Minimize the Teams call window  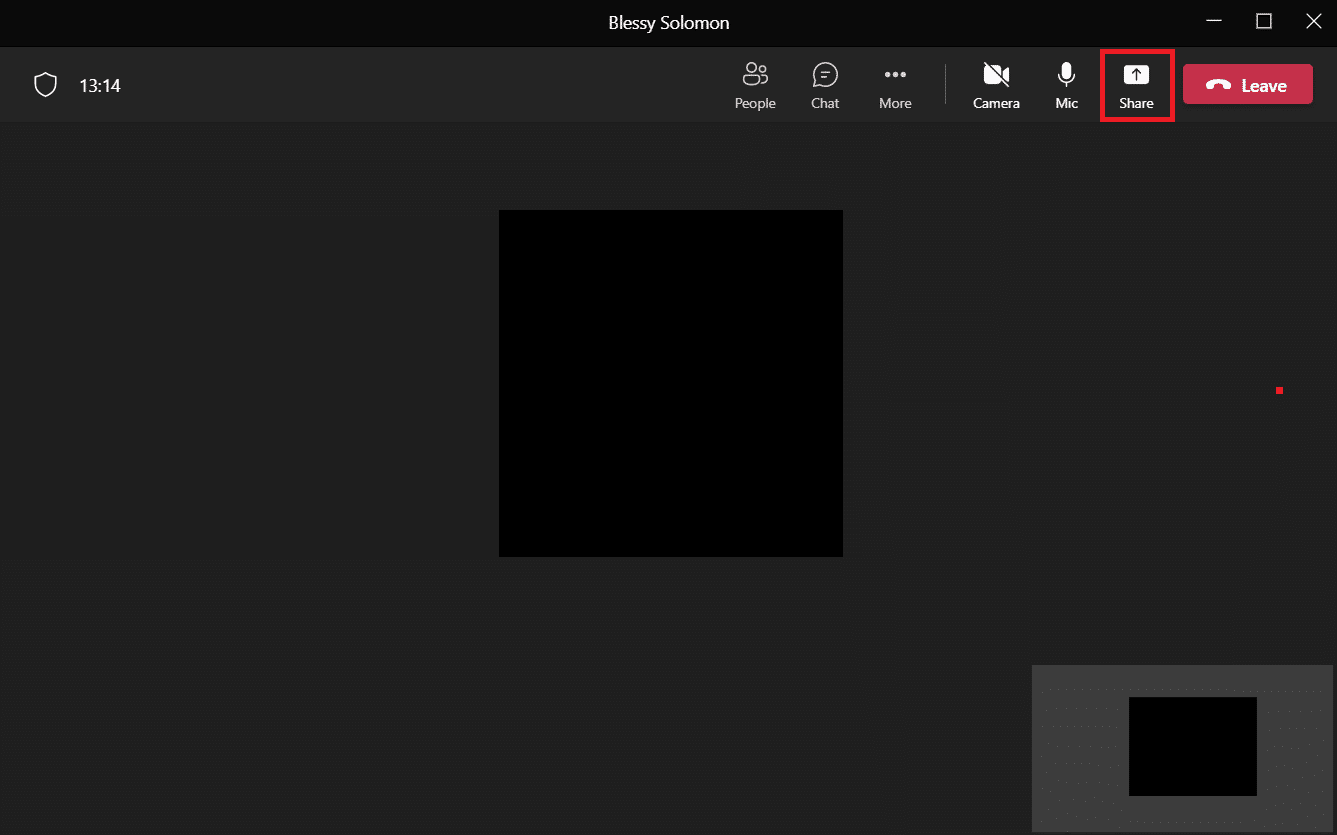(1214, 21)
